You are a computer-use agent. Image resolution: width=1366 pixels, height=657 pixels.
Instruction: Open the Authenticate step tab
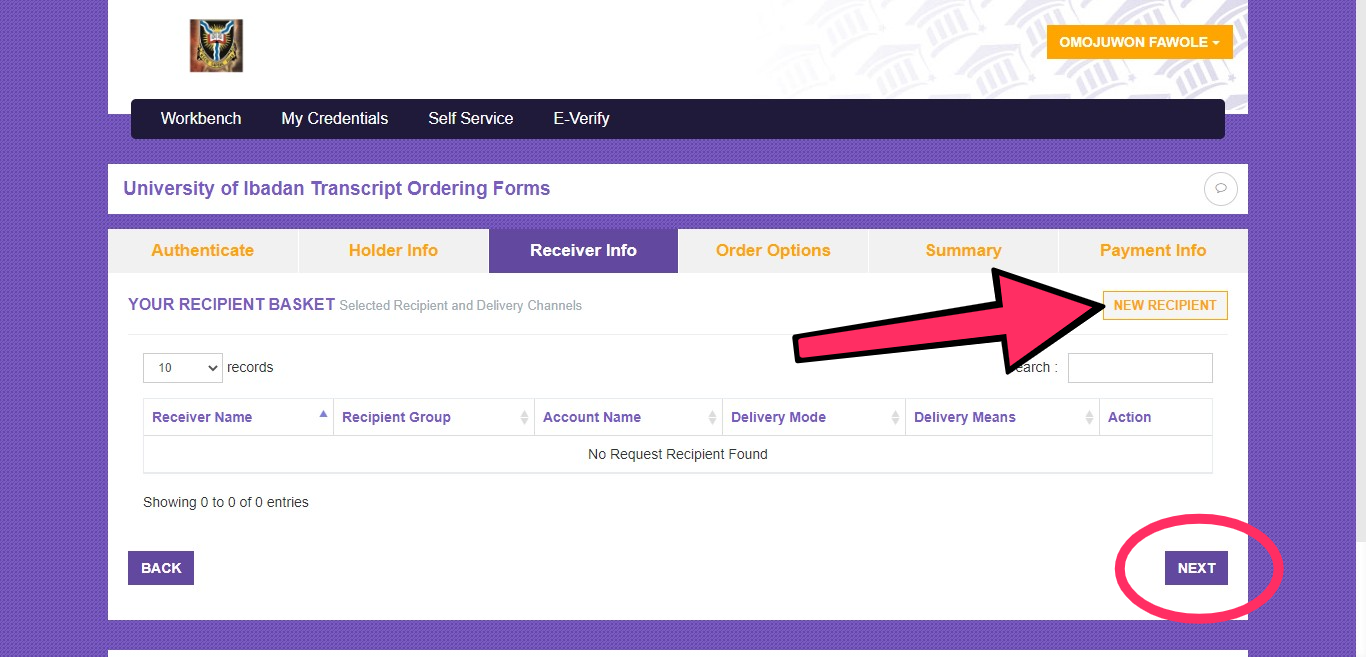(x=202, y=250)
